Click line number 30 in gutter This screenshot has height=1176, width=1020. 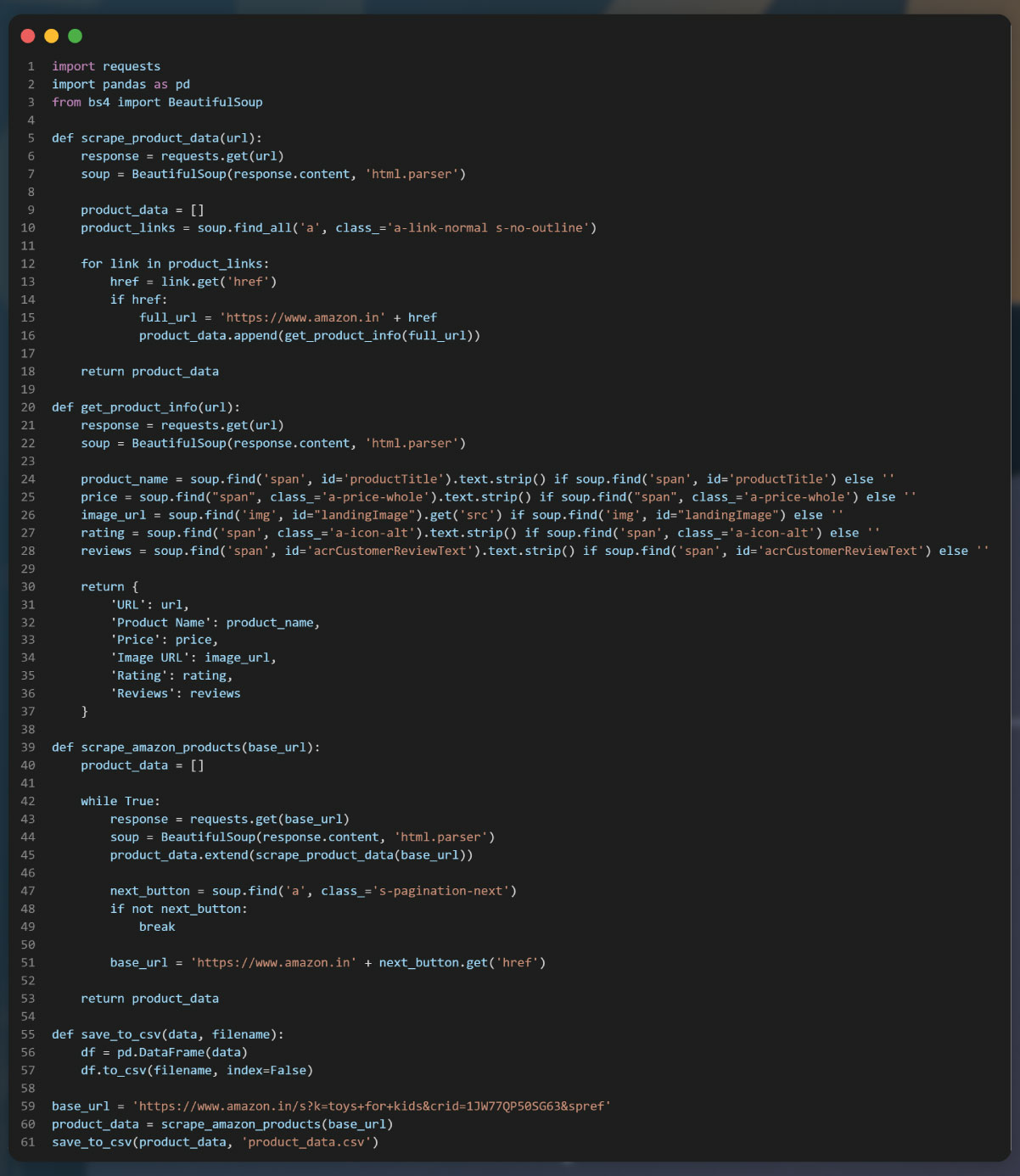tap(28, 586)
